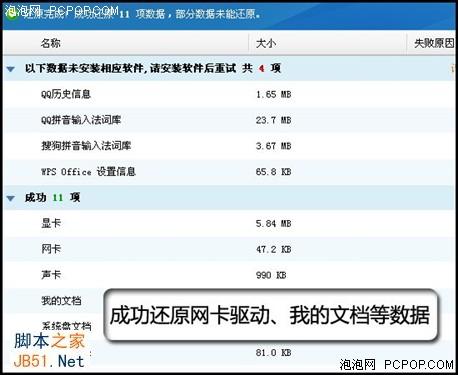Select the 搜狗拼音输入法词库 row
The height and width of the screenshot is (375, 458).
coord(229,146)
